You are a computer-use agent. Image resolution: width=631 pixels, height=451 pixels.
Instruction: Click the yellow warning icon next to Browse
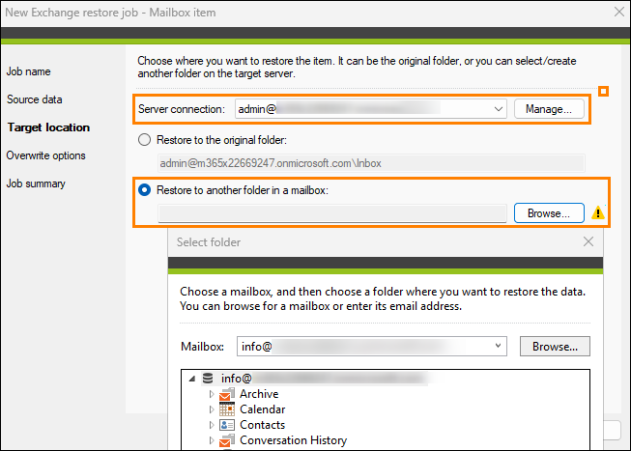(598, 212)
